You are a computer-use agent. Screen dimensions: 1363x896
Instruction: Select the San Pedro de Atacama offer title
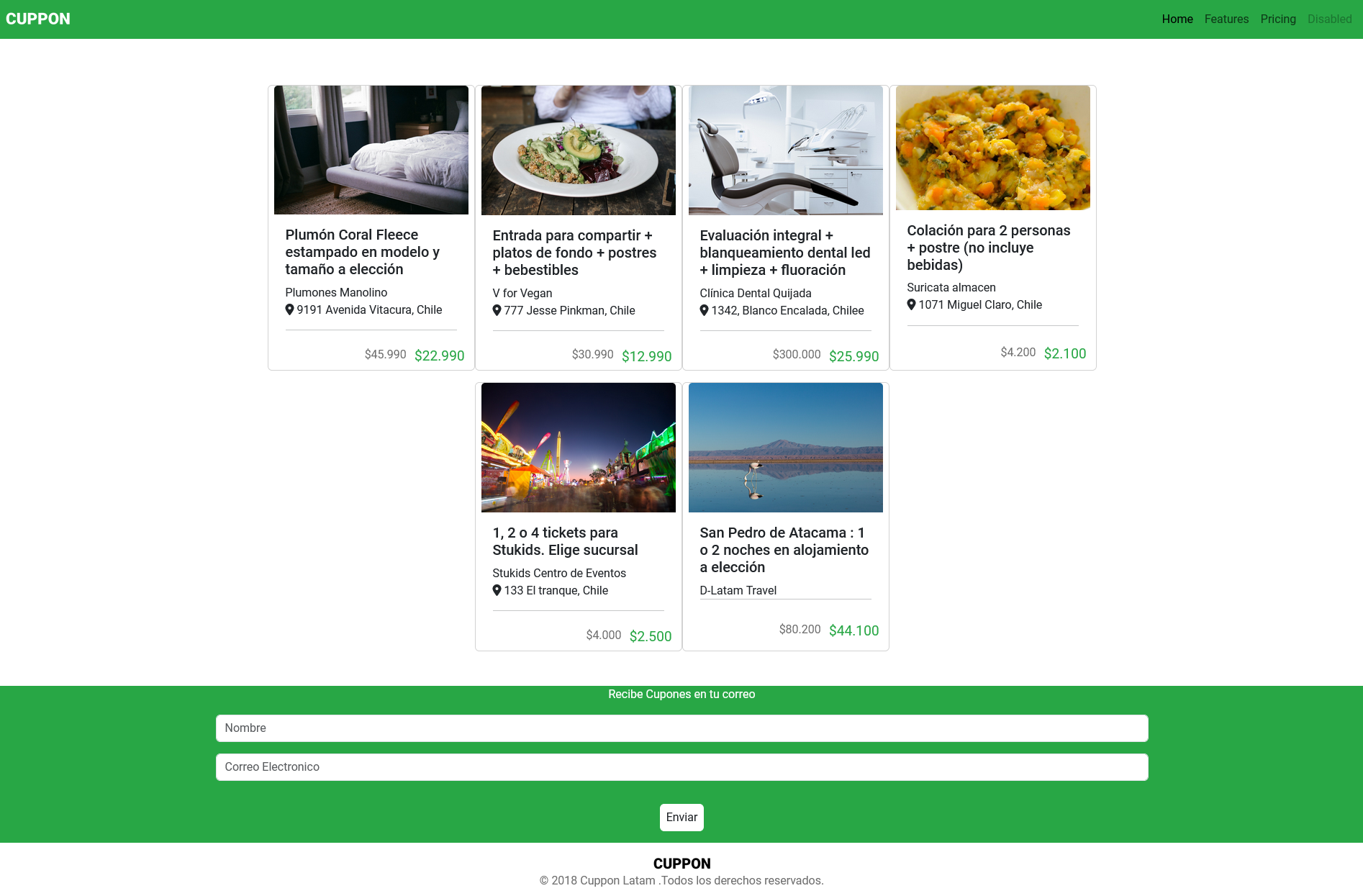pyautogui.click(x=784, y=550)
